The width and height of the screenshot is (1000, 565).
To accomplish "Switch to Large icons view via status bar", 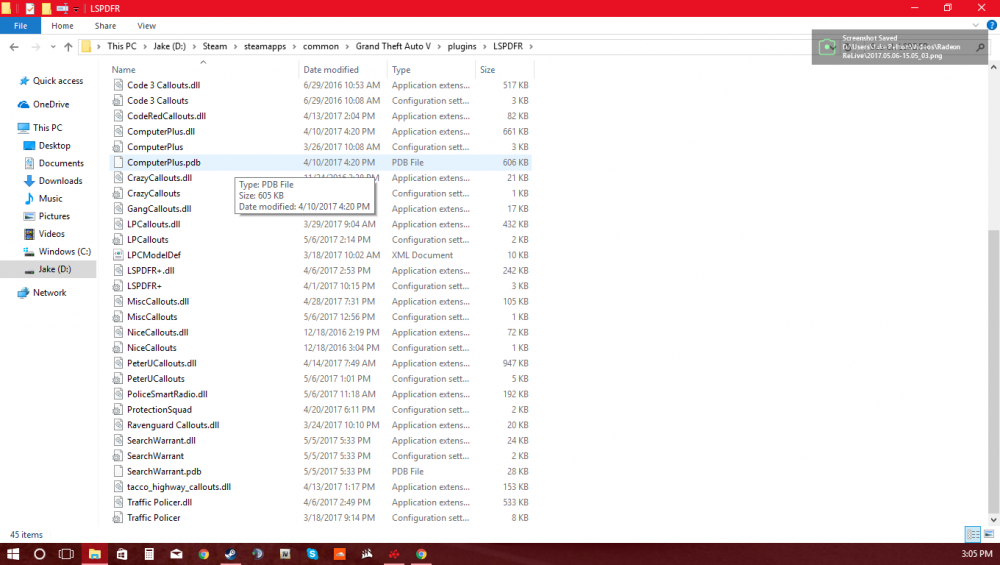I will tap(989, 534).
